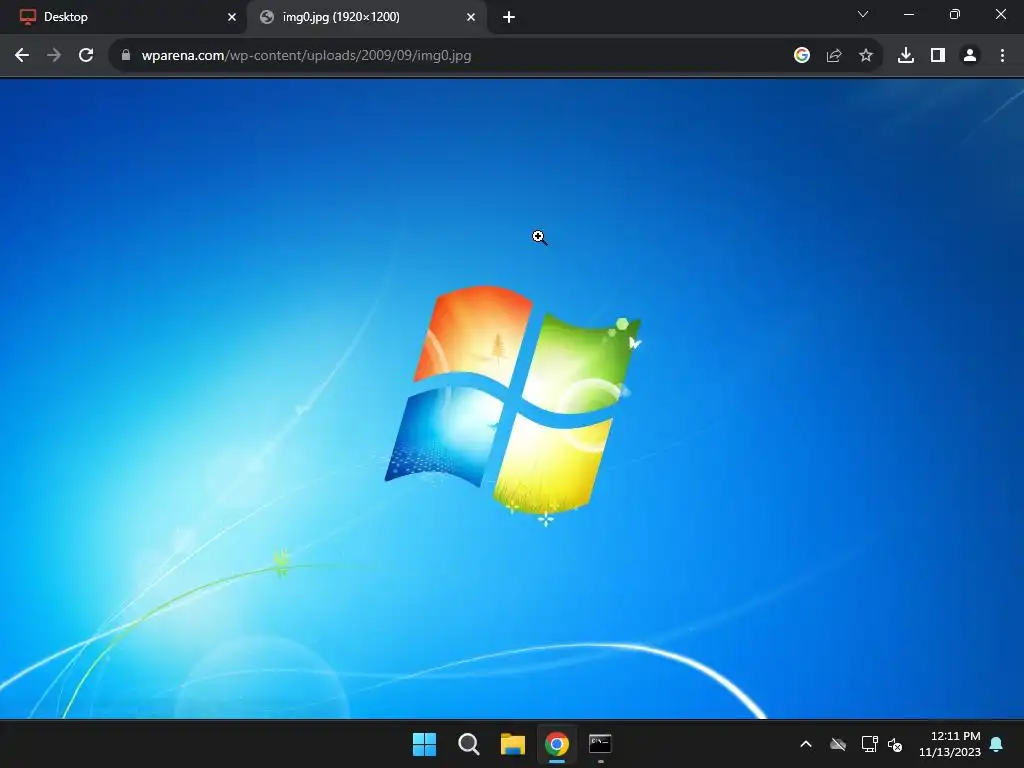This screenshot has height=768, width=1024.
Task: Open Chrome three-dot menu
Action: (1002, 56)
